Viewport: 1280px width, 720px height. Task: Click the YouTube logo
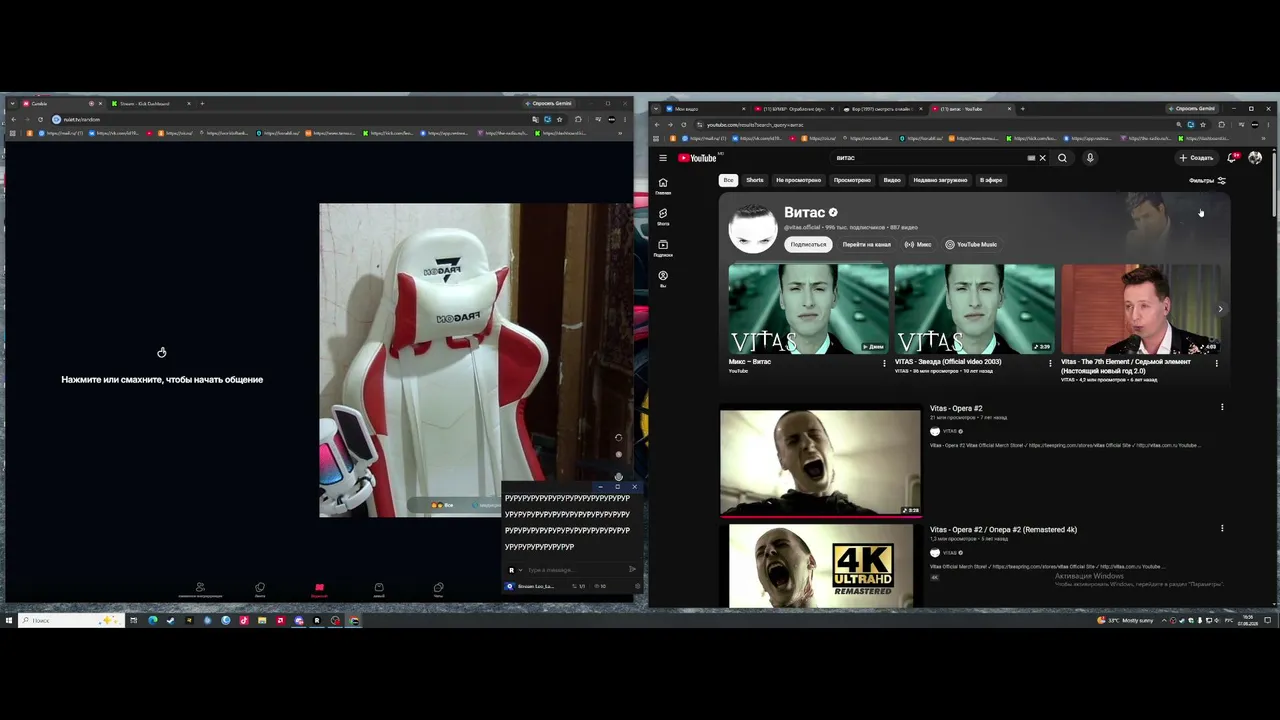(x=698, y=158)
